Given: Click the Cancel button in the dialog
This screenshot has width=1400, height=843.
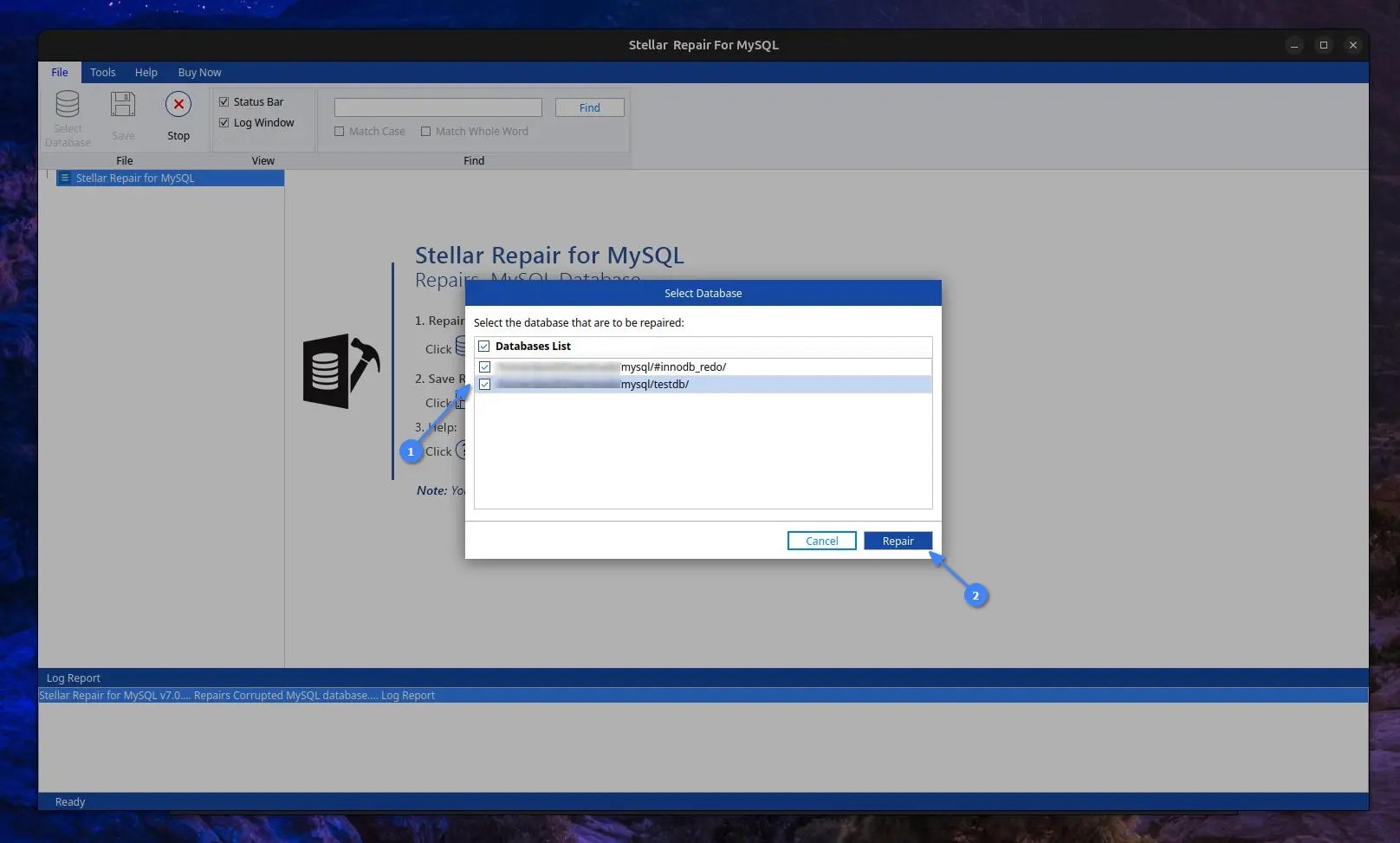Looking at the screenshot, I should 820,540.
